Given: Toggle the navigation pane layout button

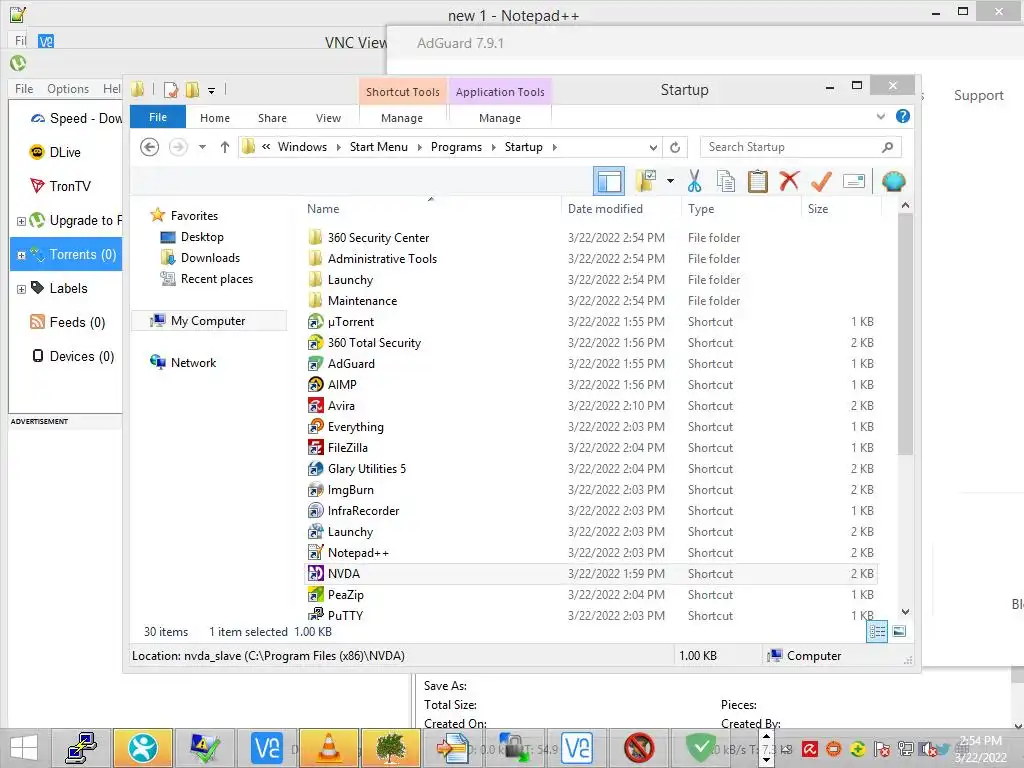Looking at the screenshot, I should point(609,182).
